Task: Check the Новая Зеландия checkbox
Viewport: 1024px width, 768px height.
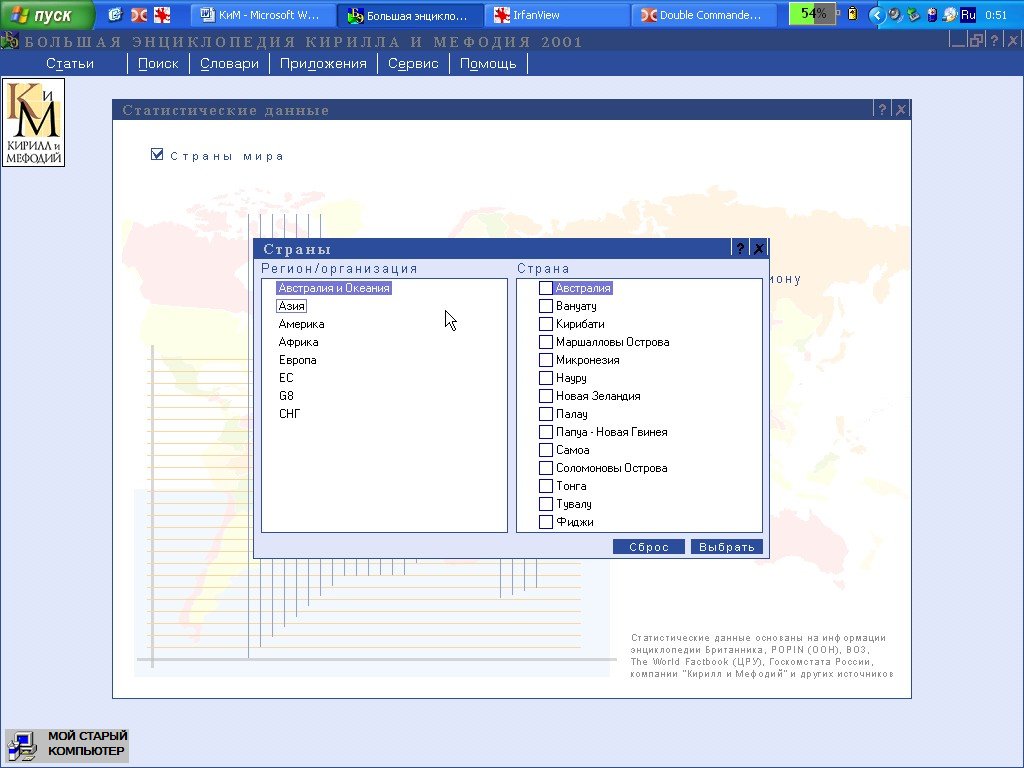Action: [x=546, y=396]
